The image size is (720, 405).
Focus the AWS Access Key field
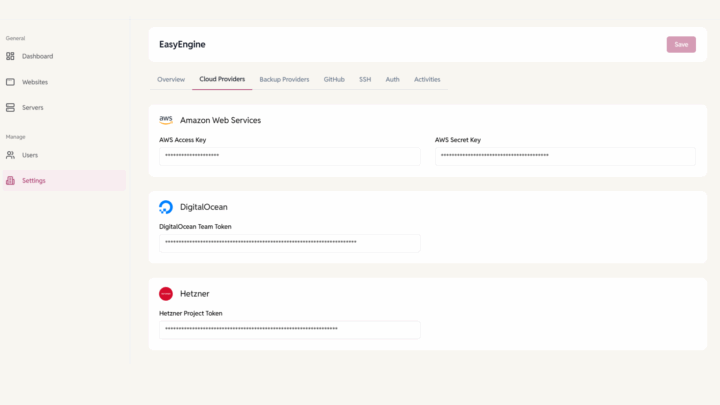[290, 156]
